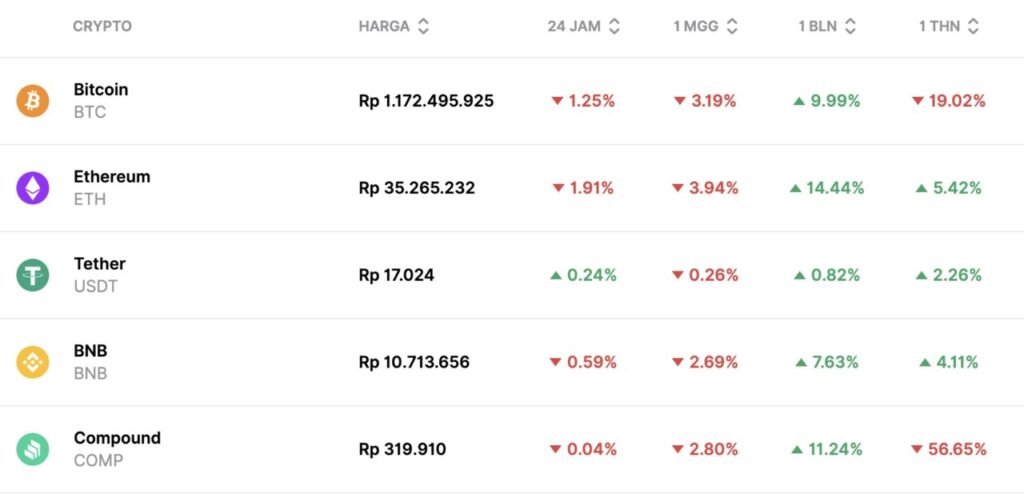Click the Ethereum coin icon
The width and height of the screenshot is (1024, 498).
click(x=32, y=188)
